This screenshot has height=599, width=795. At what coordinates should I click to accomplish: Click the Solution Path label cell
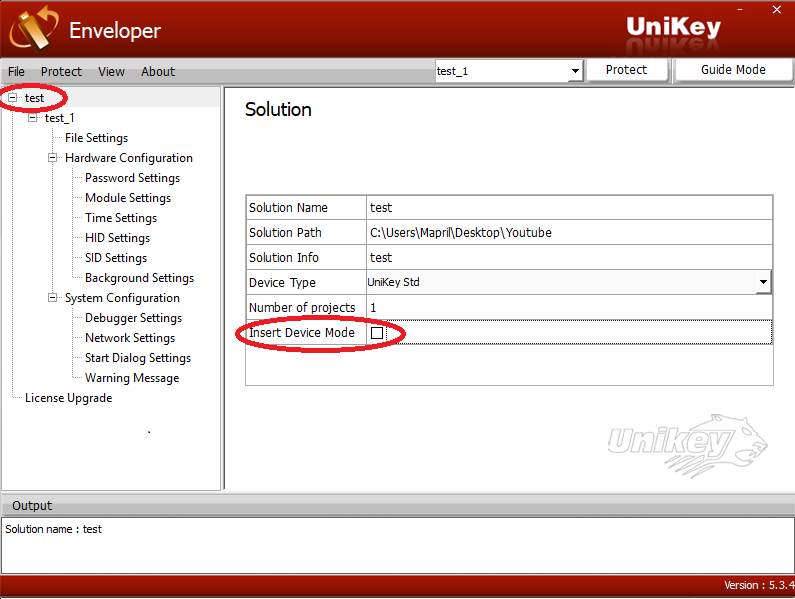click(306, 232)
